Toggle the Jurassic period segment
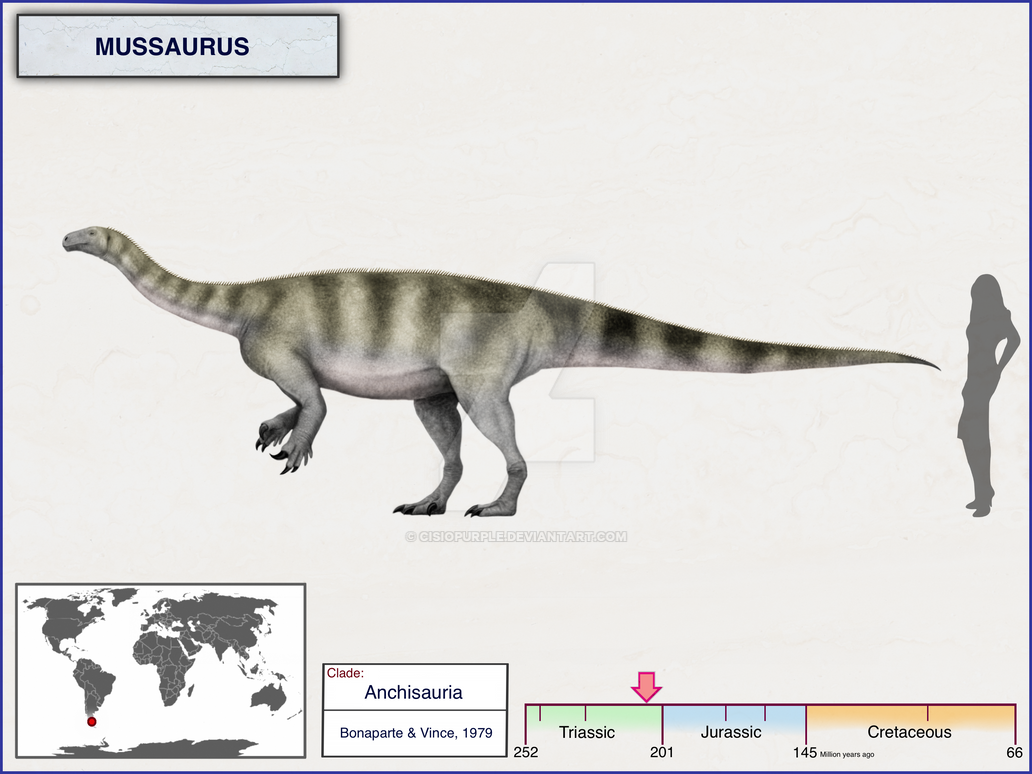 coord(735,718)
